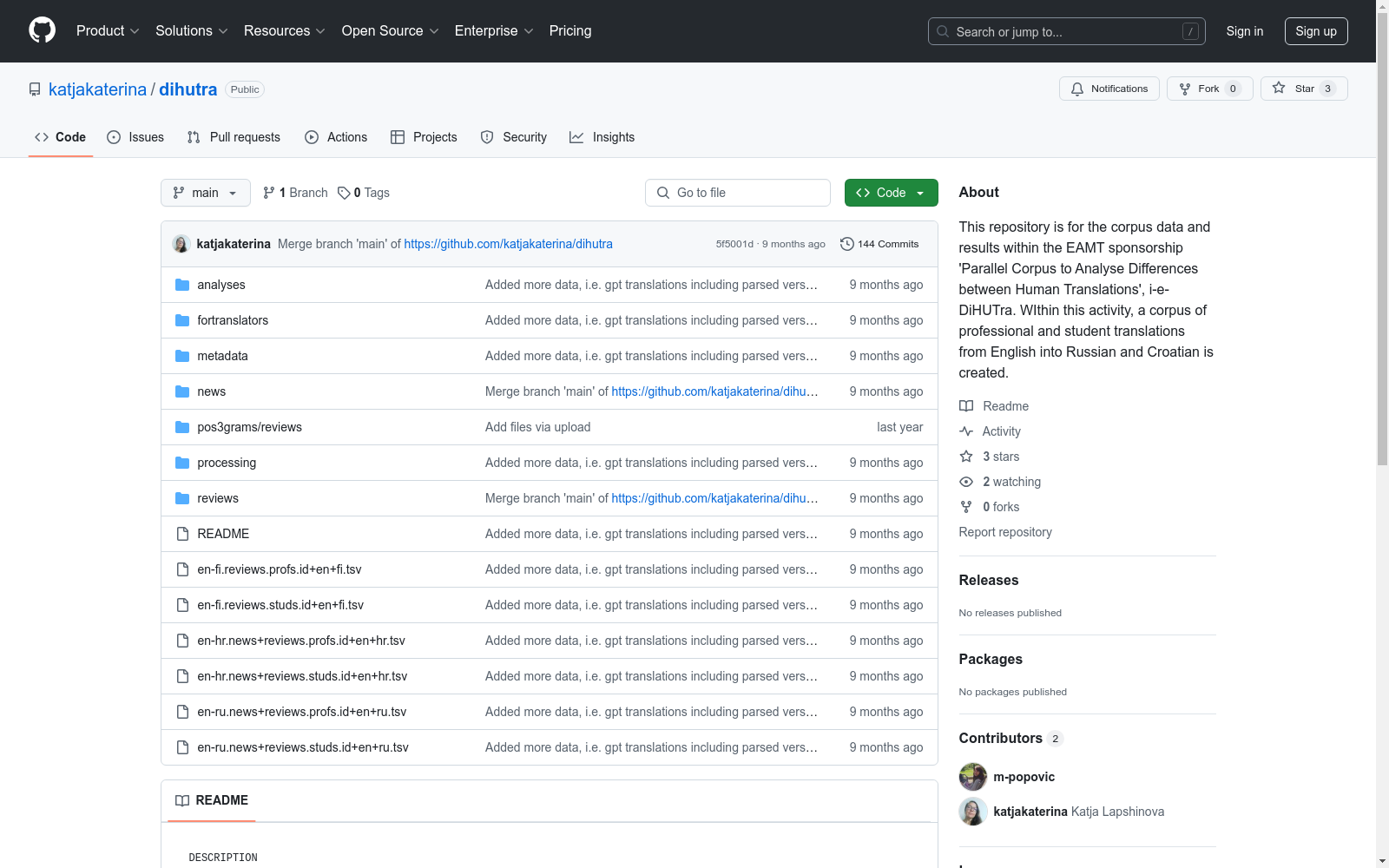The height and width of the screenshot is (868, 1389).
Task: Expand the Resources menu
Action: [284, 31]
